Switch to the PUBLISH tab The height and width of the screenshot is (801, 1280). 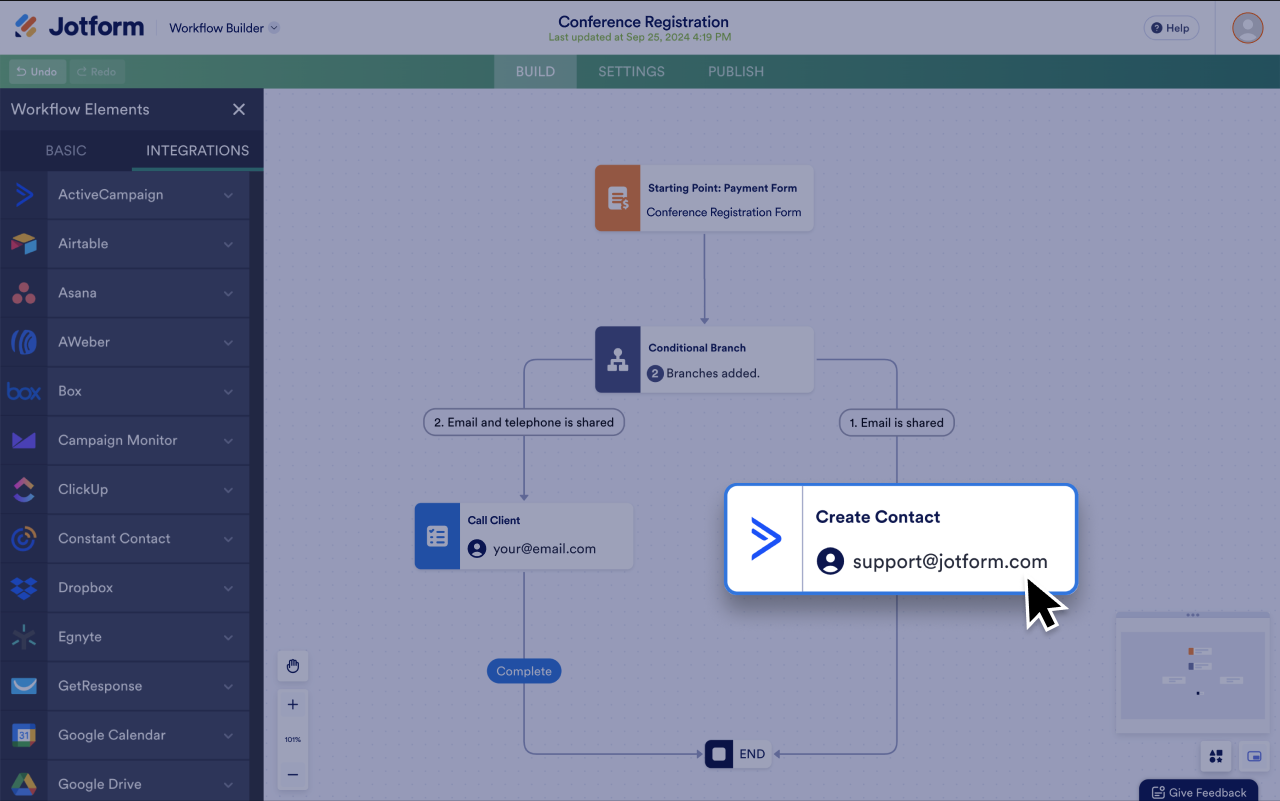736,72
